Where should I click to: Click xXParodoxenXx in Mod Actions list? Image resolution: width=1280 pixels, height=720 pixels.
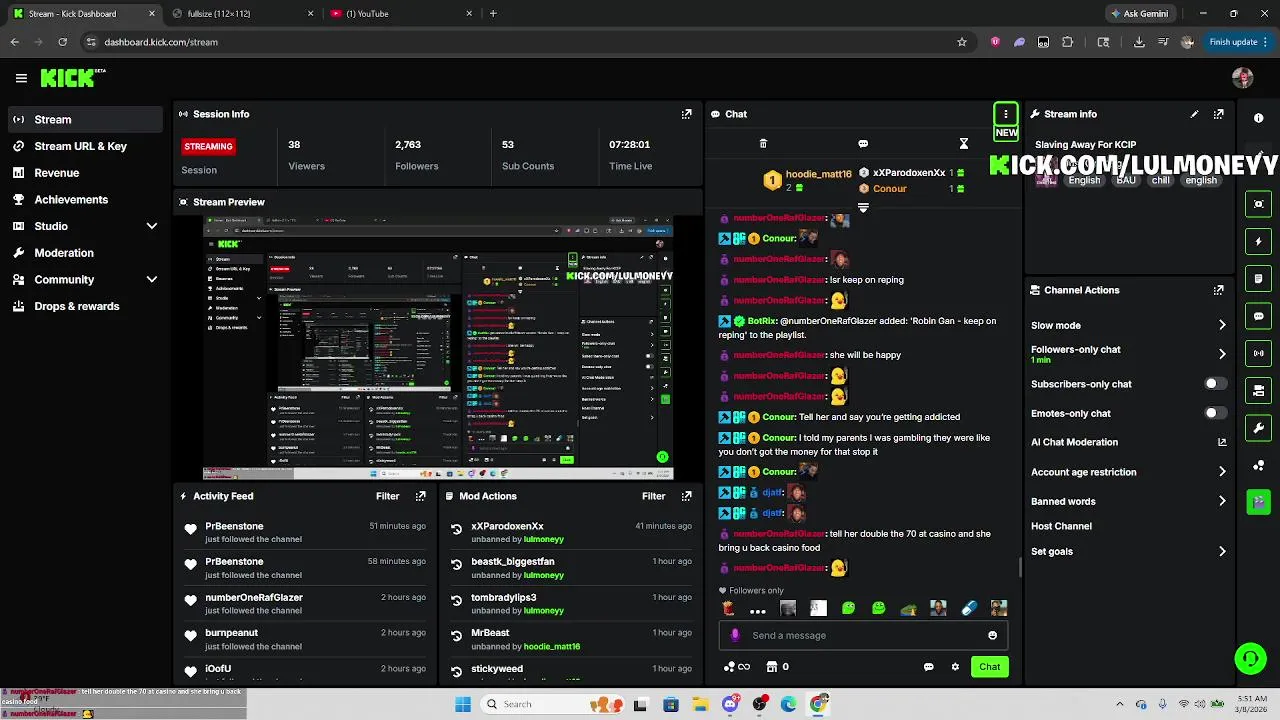(x=507, y=526)
